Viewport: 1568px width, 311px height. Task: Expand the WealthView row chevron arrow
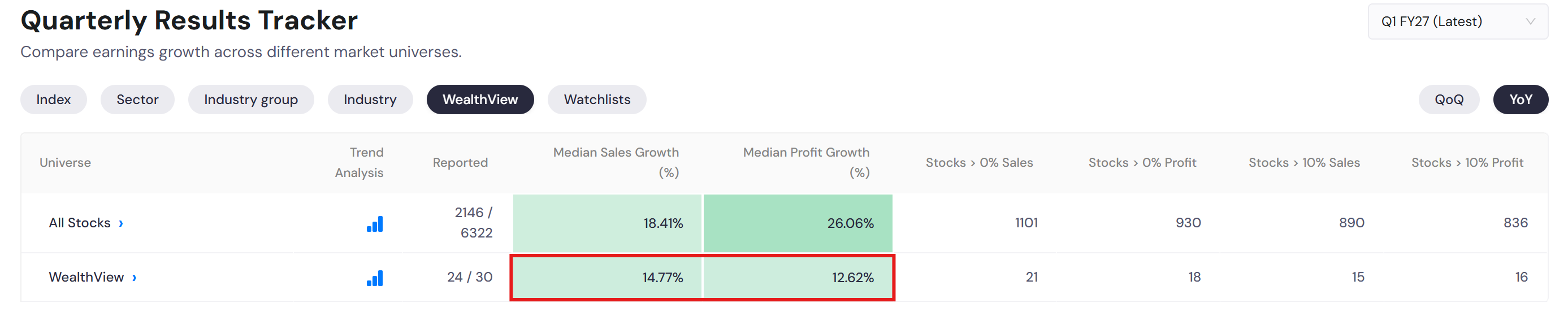click(x=135, y=278)
